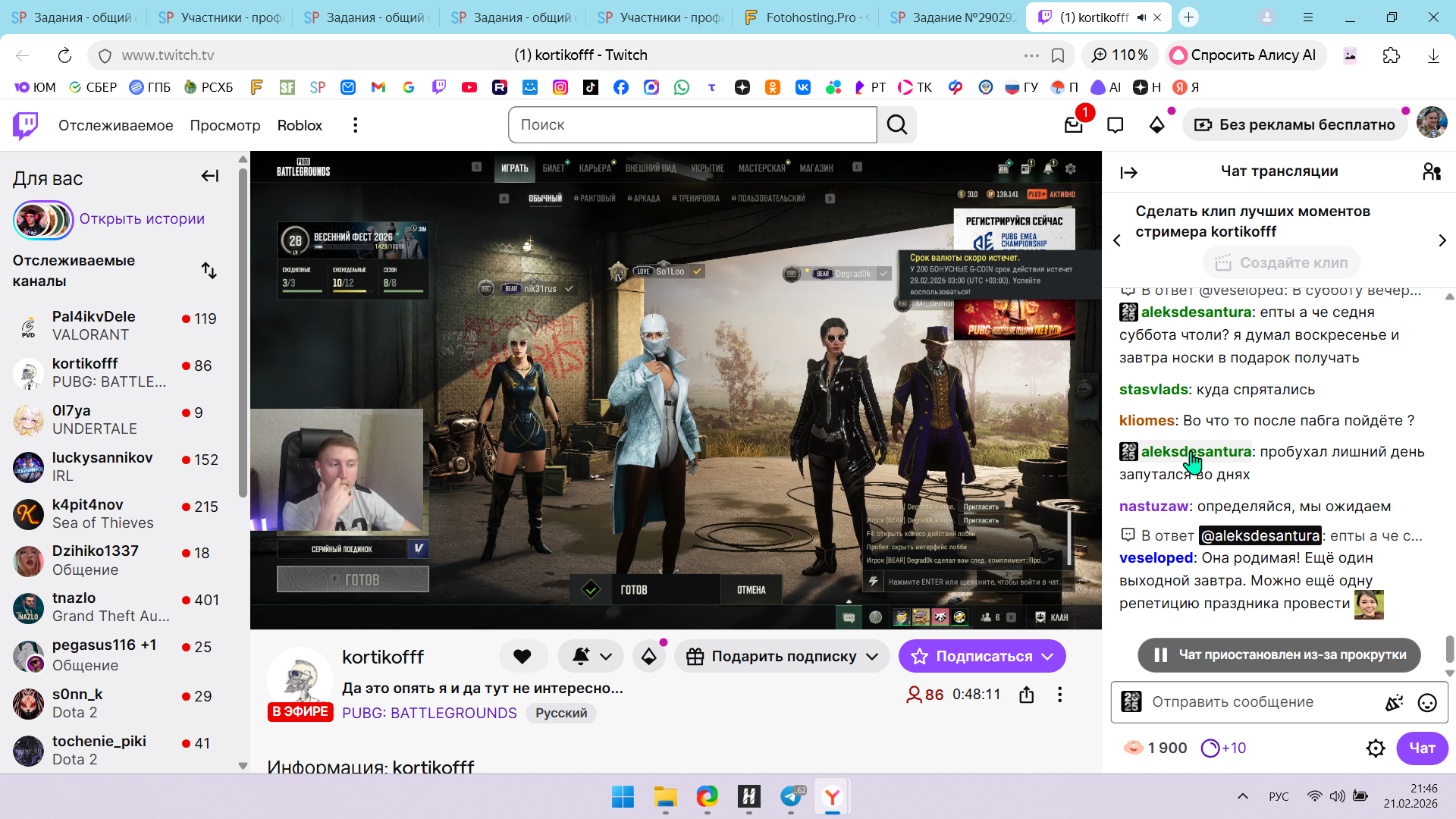Click the sidebar vertical scrollbar
This screenshot has height=819, width=1456.
(243, 334)
